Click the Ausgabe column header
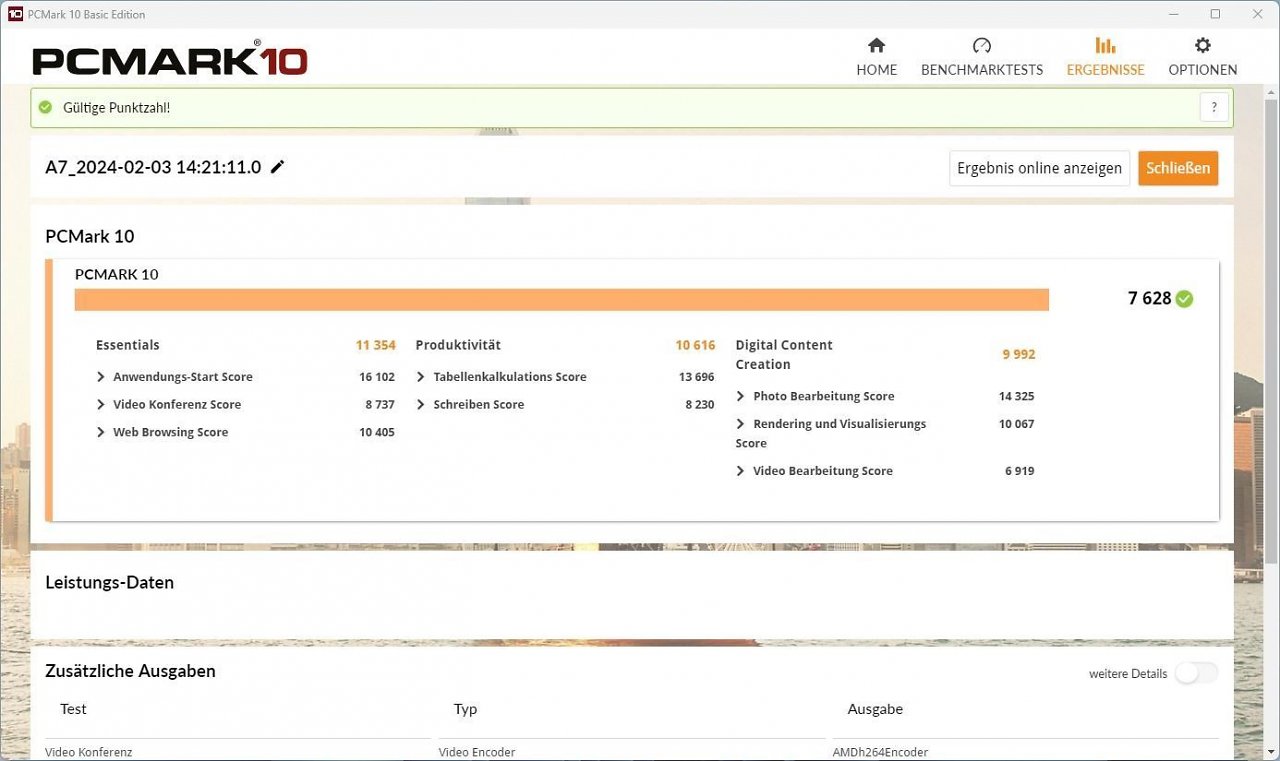 [x=875, y=709]
